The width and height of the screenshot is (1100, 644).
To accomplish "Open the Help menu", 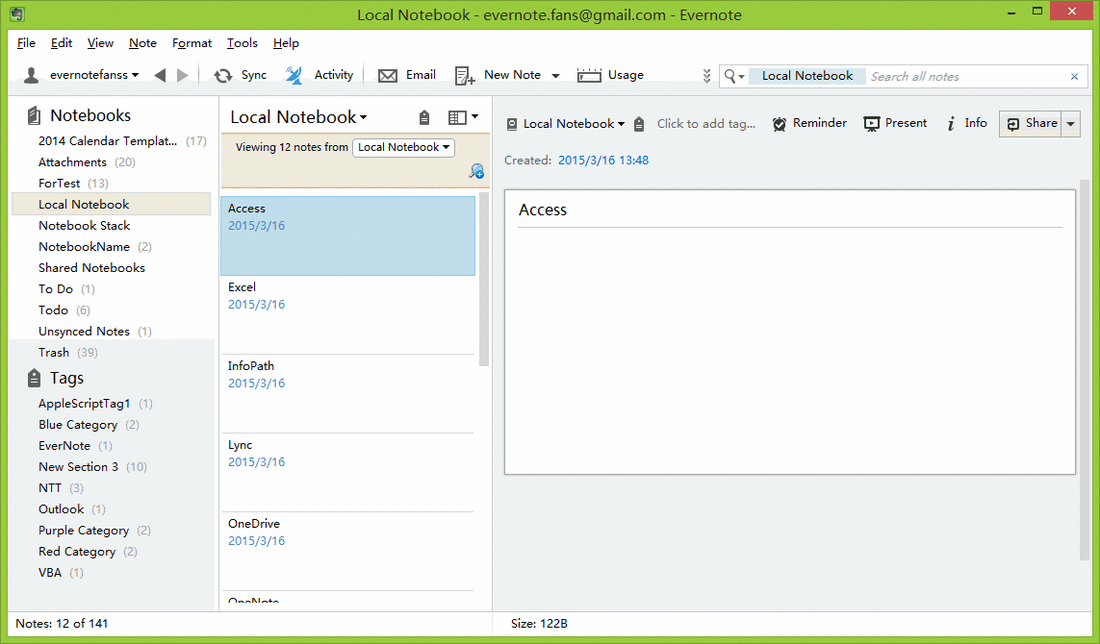I will coord(286,43).
